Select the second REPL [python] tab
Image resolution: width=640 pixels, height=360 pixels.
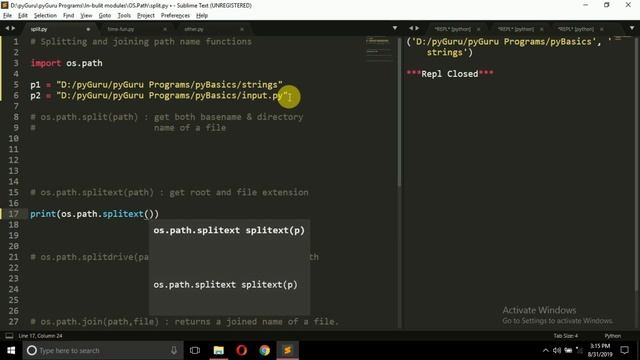(516, 29)
